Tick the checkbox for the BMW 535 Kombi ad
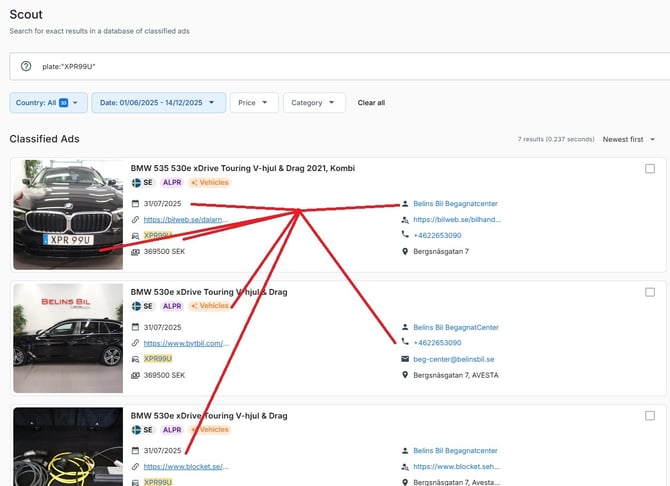The height and width of the screenshot is (486, 670). tap(650, 169)
